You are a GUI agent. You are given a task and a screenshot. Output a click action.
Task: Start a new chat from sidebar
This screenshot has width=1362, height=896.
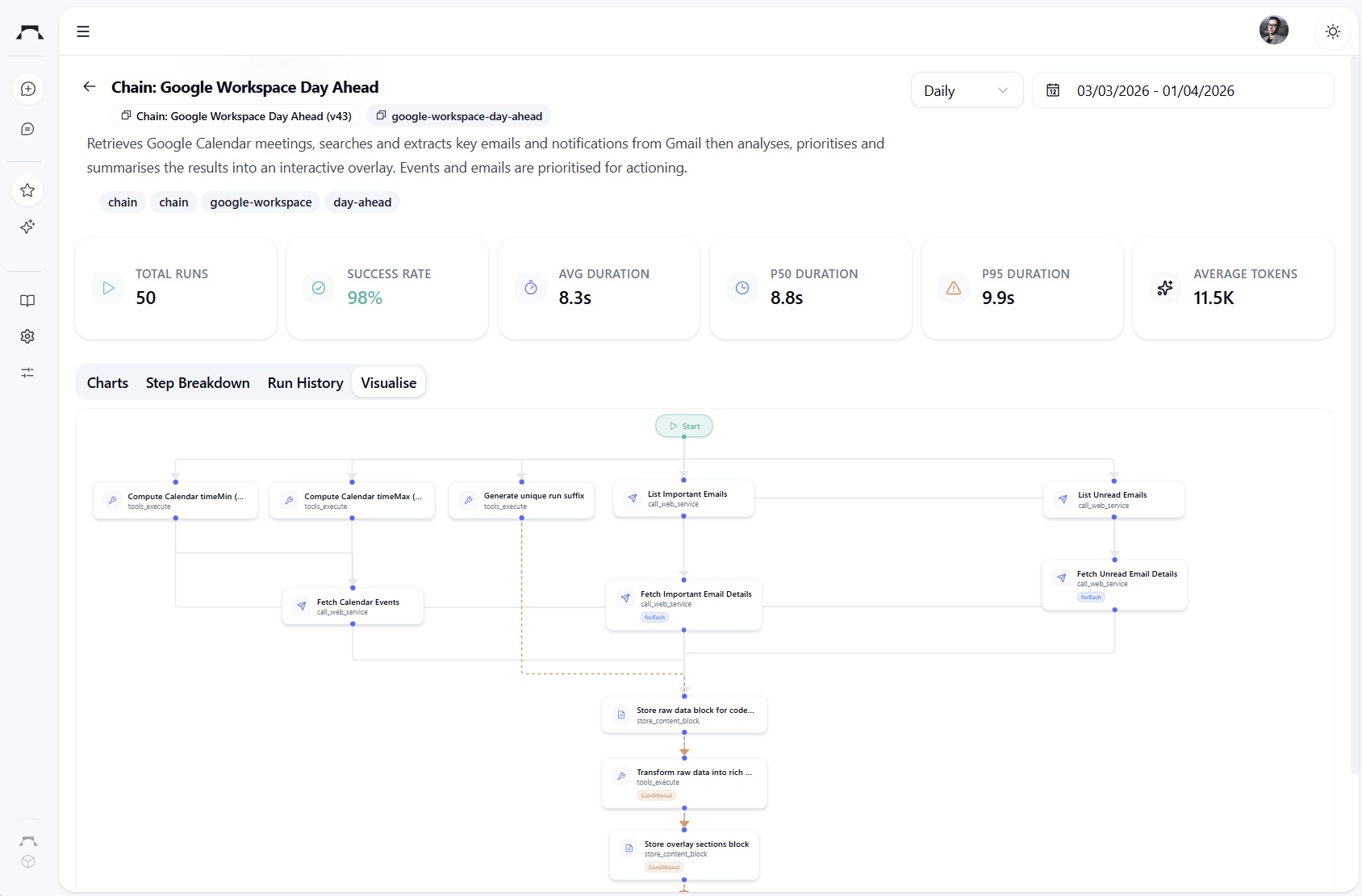(27, 89)
